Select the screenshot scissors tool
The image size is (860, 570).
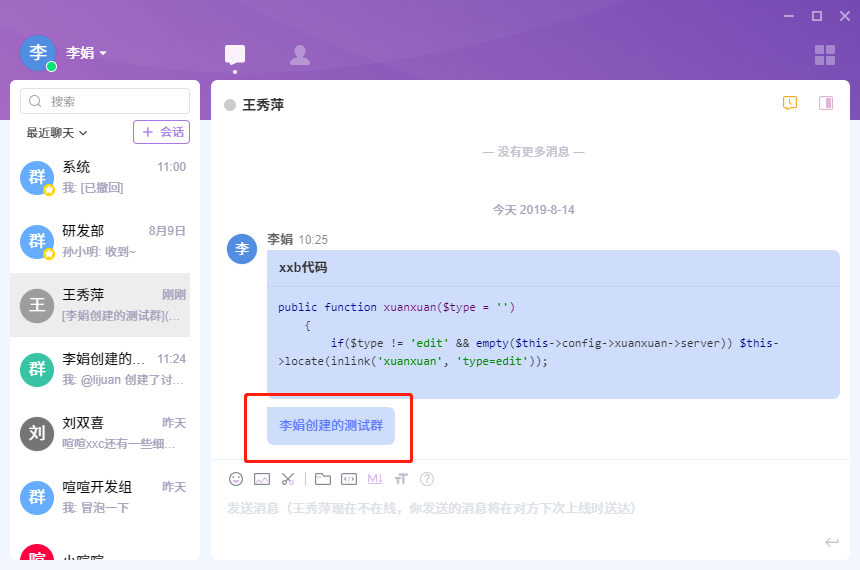(288, 479)
